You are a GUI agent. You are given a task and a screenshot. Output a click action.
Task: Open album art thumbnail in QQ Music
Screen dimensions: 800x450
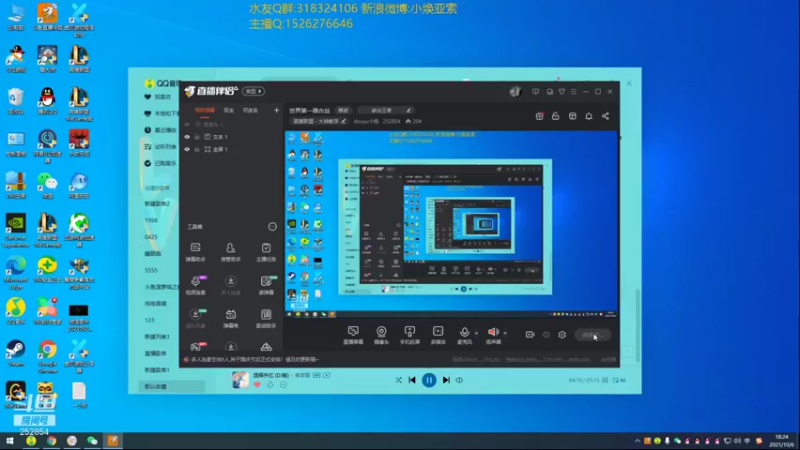[x=240, y=380]
